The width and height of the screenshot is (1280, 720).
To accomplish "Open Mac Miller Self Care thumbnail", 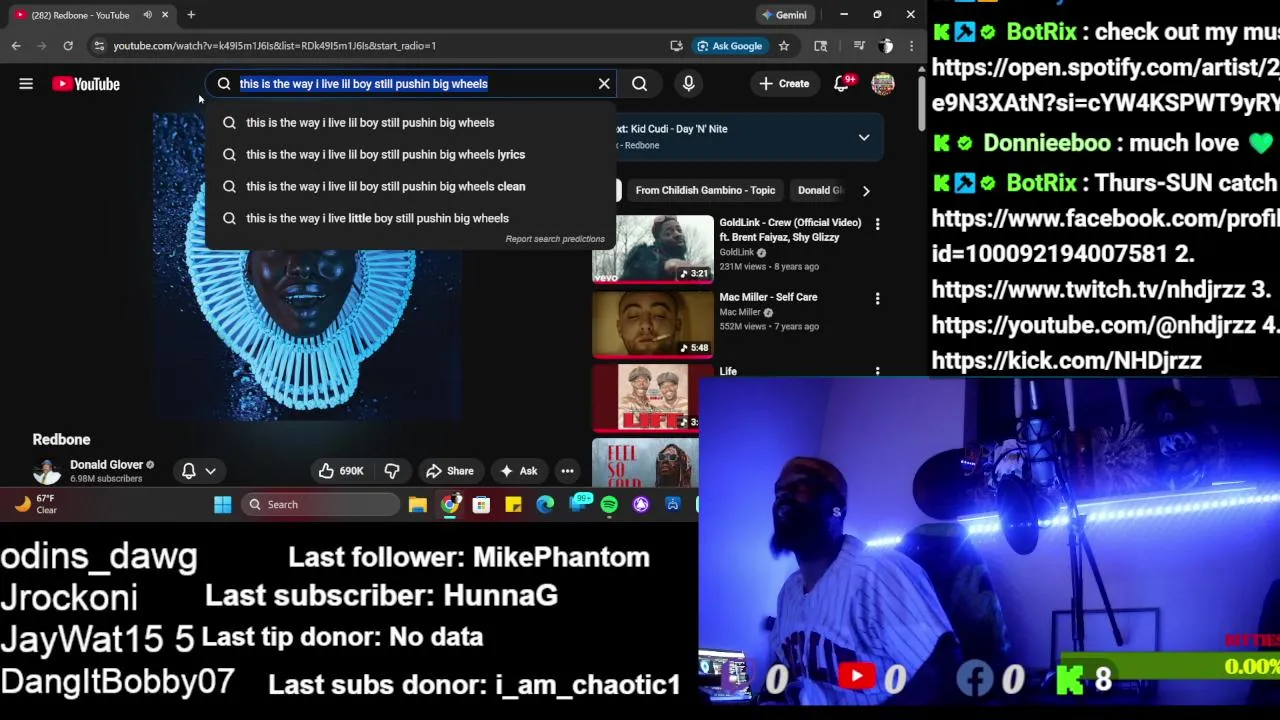I will pos(653,324).
